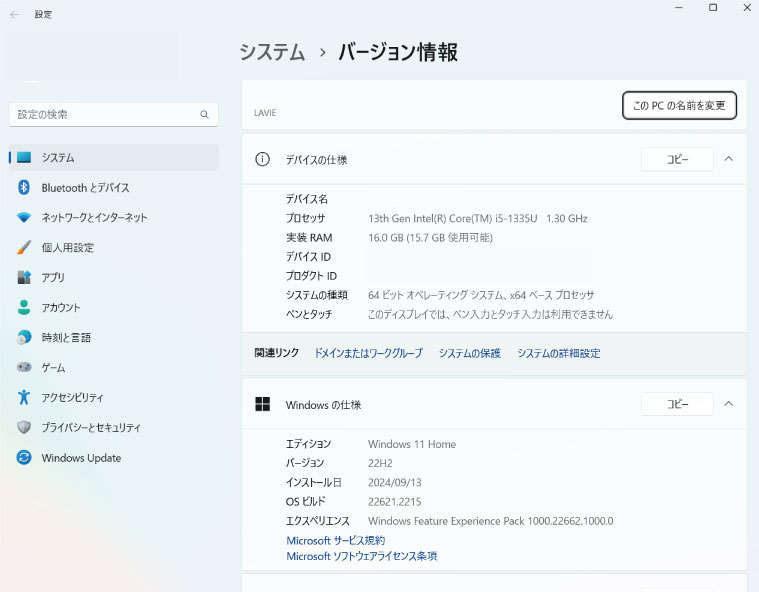Open アカウント person icon

pyautogui.click(x=24, y=308)
